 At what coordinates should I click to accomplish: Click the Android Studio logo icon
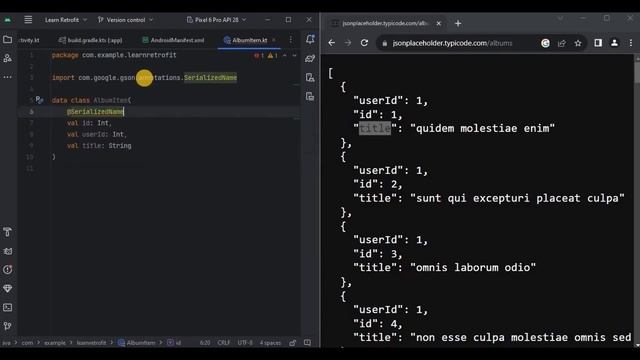(7, 19)
